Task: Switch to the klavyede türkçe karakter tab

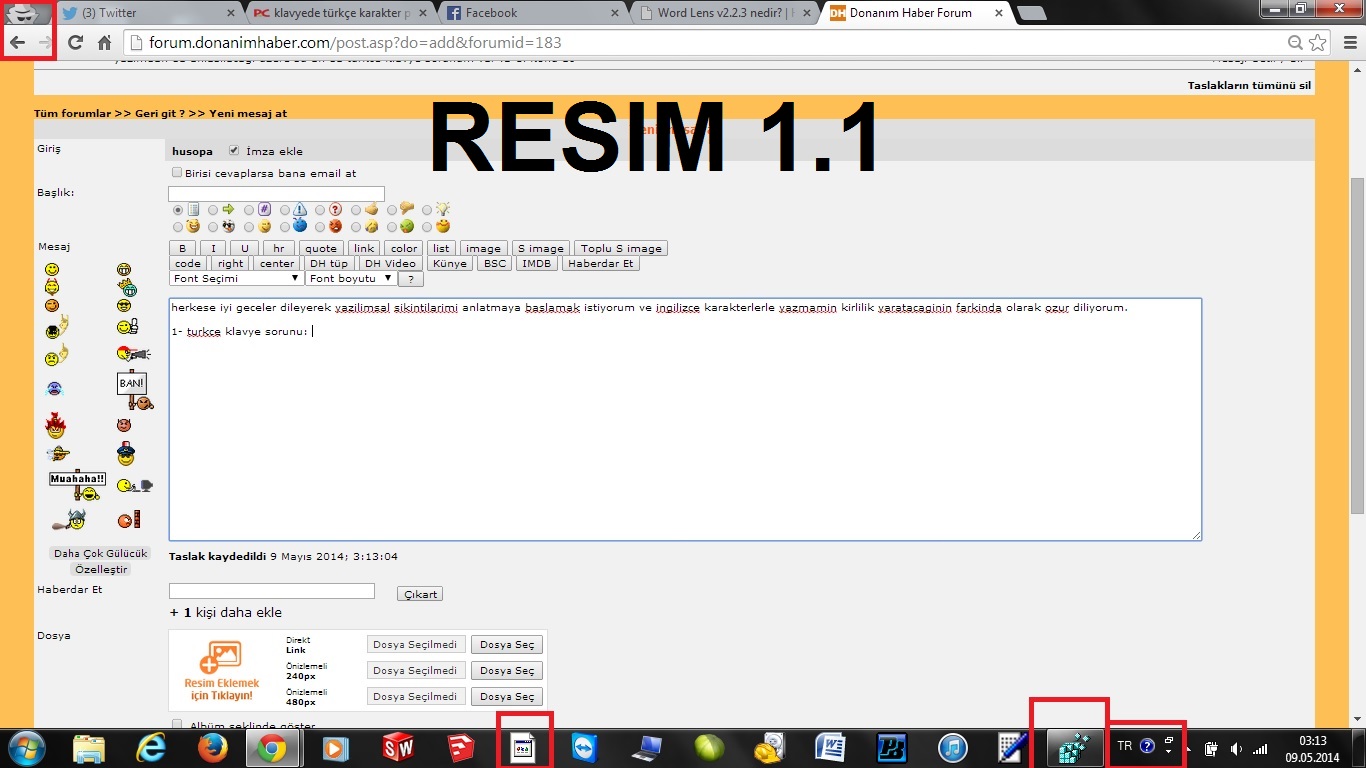Action: pyautogui.click(x=342, y=13)
